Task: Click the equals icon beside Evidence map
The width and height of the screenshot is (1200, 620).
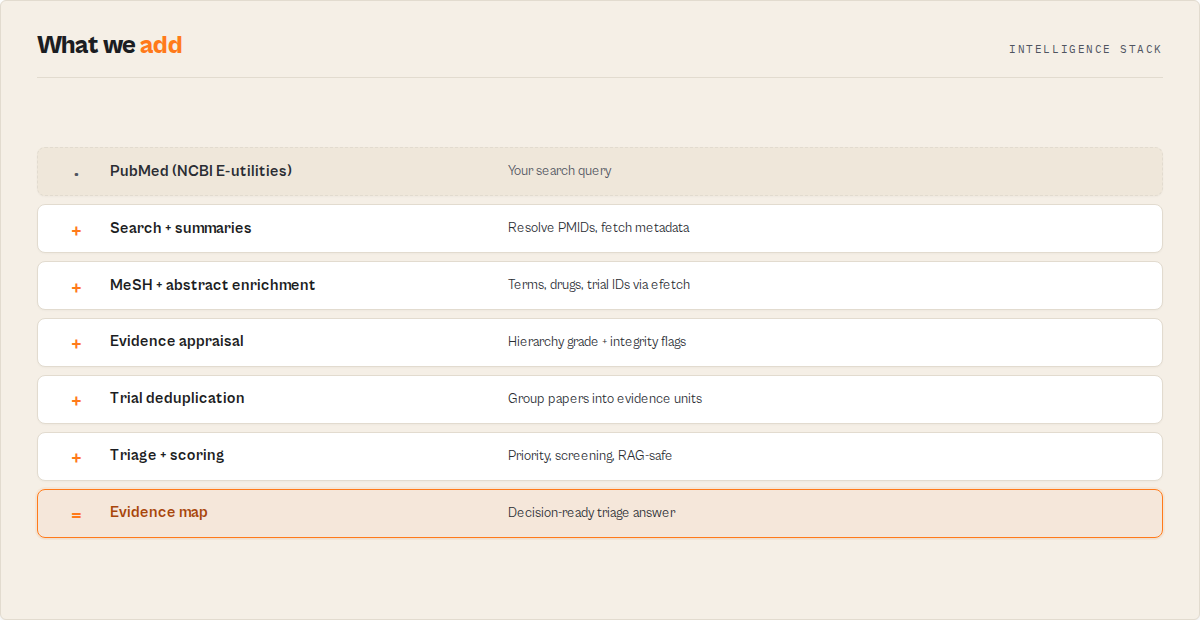Action: 76,515
